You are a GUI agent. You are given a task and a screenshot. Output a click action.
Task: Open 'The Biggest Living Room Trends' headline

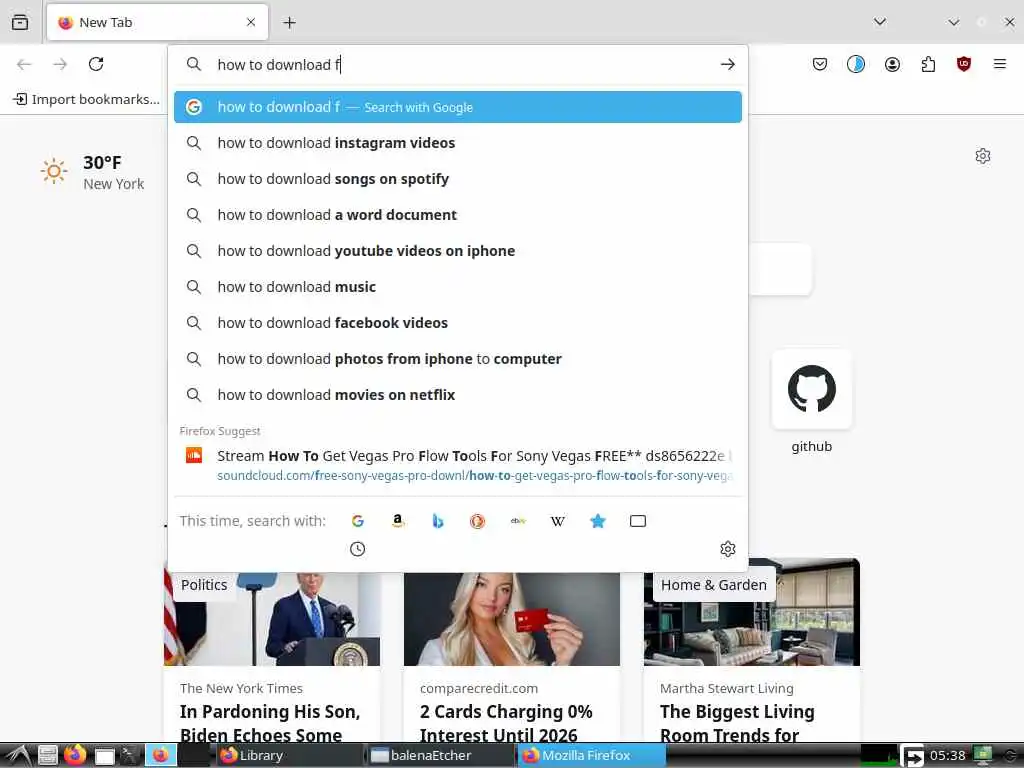pyautogui.click(x=737, y=723)
